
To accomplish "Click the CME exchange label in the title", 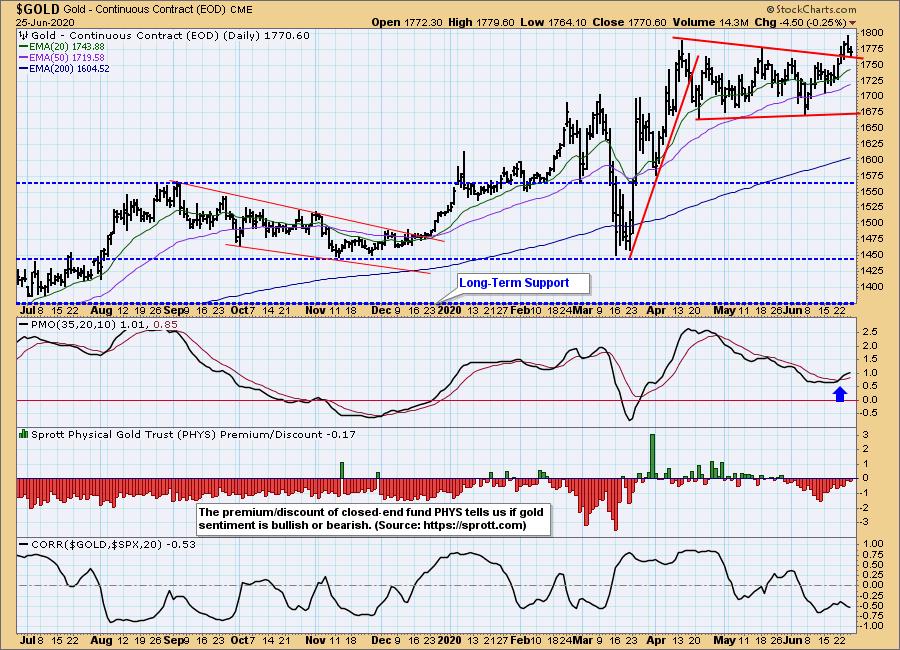I will pos(242,10).
